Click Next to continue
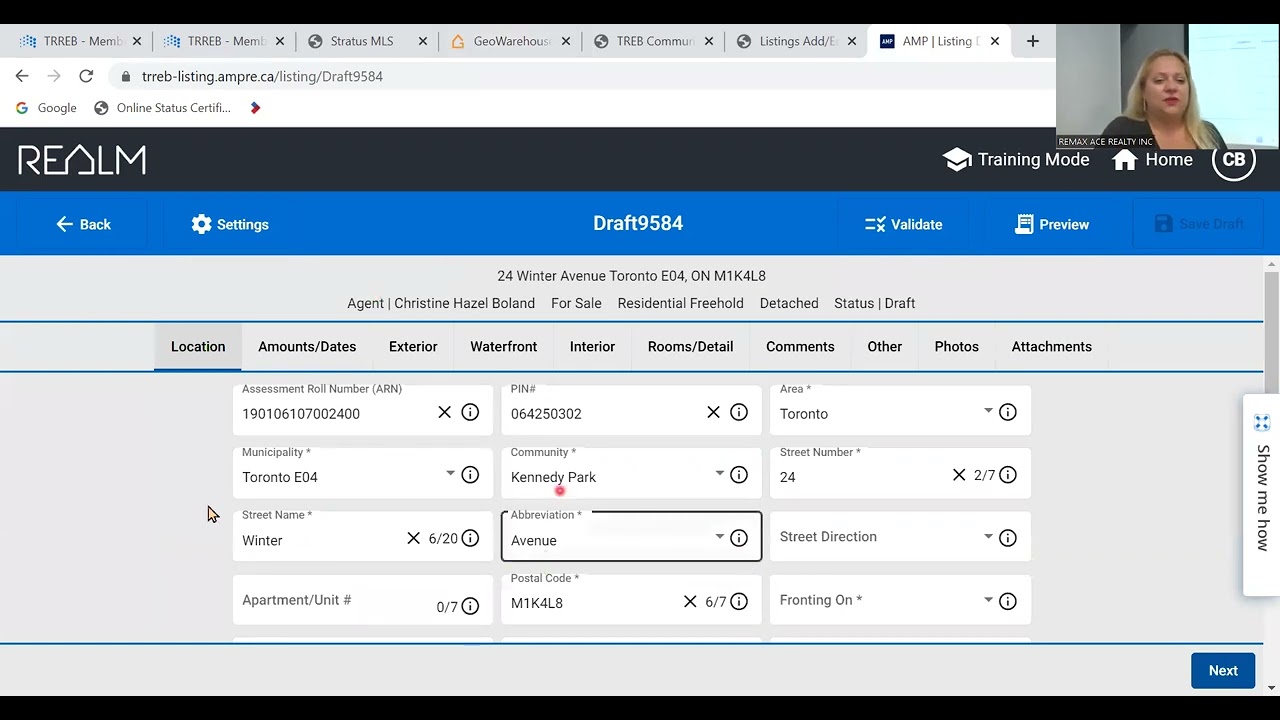Screen dimensions: 1280x720 click(1223, 671)
